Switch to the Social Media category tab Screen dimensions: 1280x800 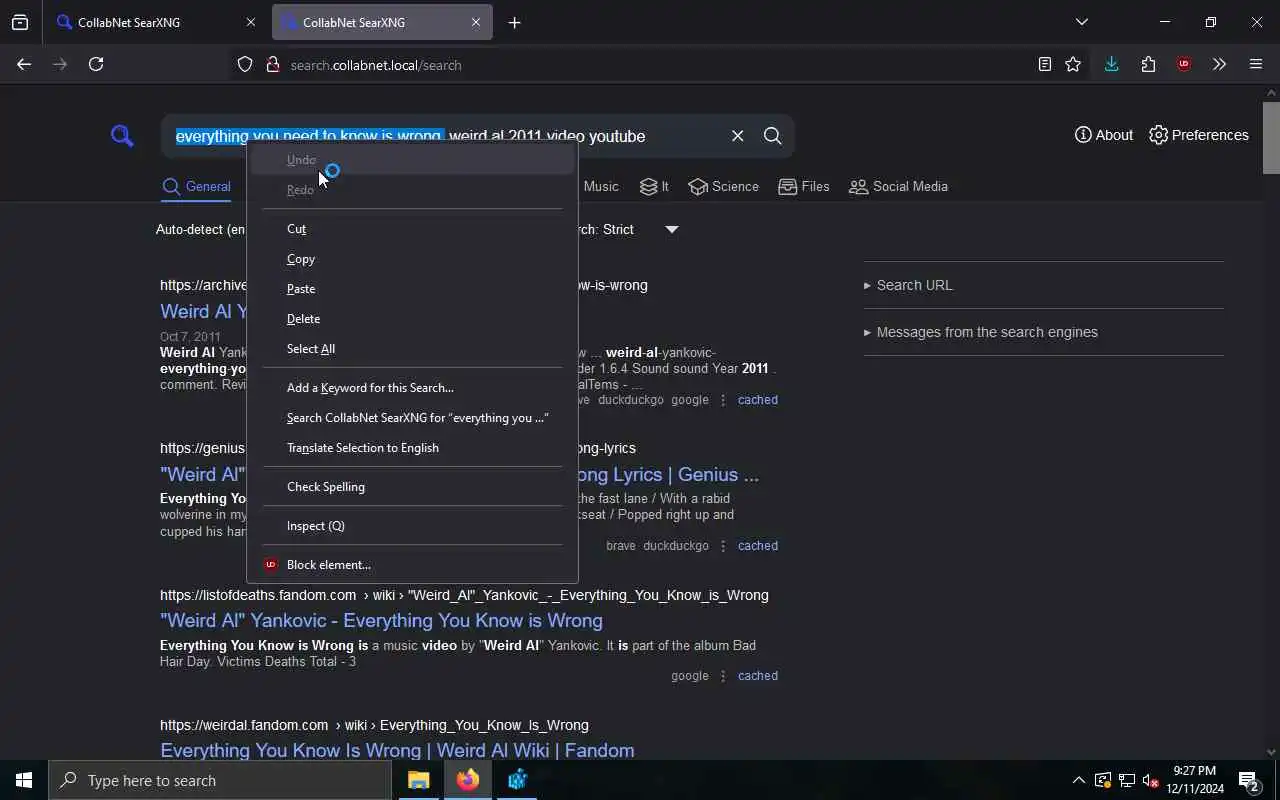(898, 186)
